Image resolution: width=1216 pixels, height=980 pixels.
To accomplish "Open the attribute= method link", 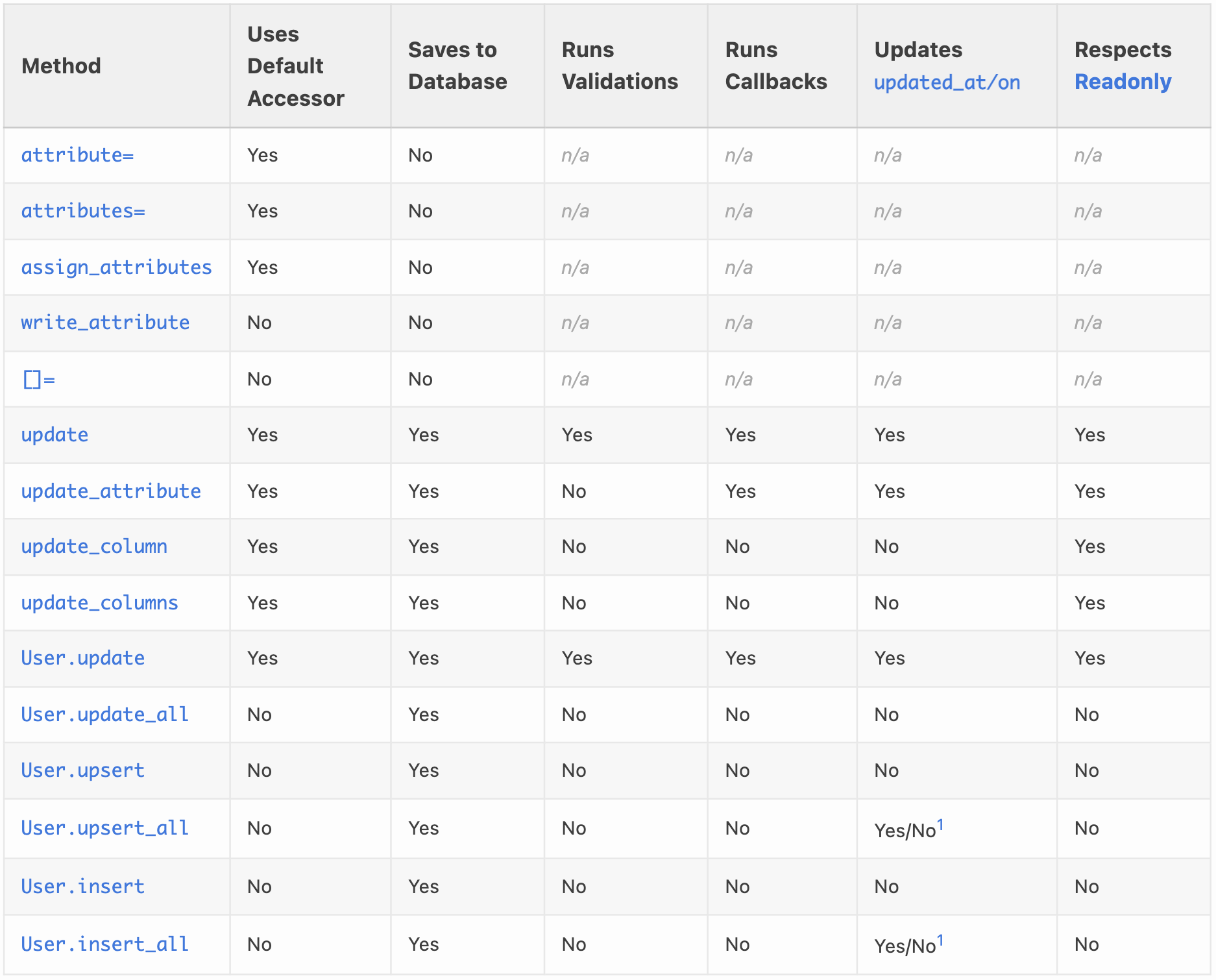I will 77,155.
